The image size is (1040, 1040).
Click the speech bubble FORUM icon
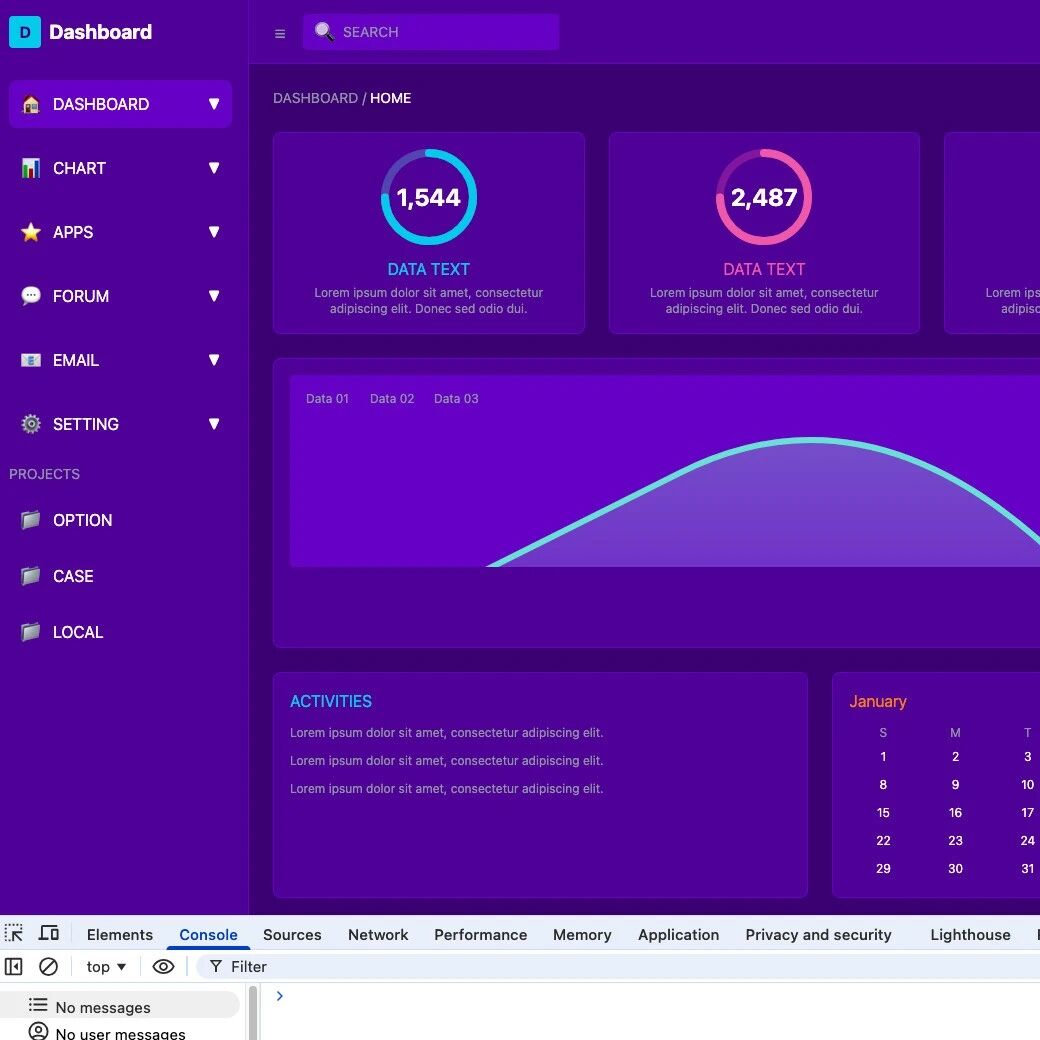[31, 296]
